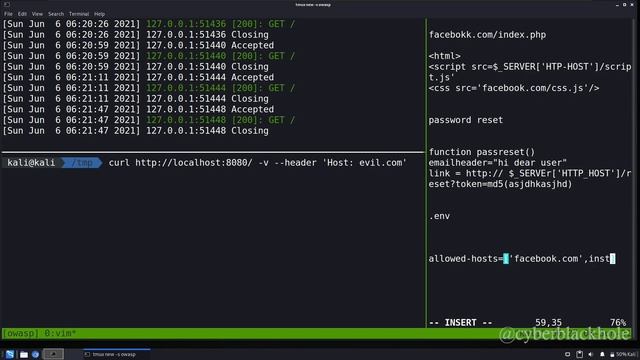
Task: Click the '[owasp] 0:vim*' tmux status entry
Action: (x=40, y=333)
